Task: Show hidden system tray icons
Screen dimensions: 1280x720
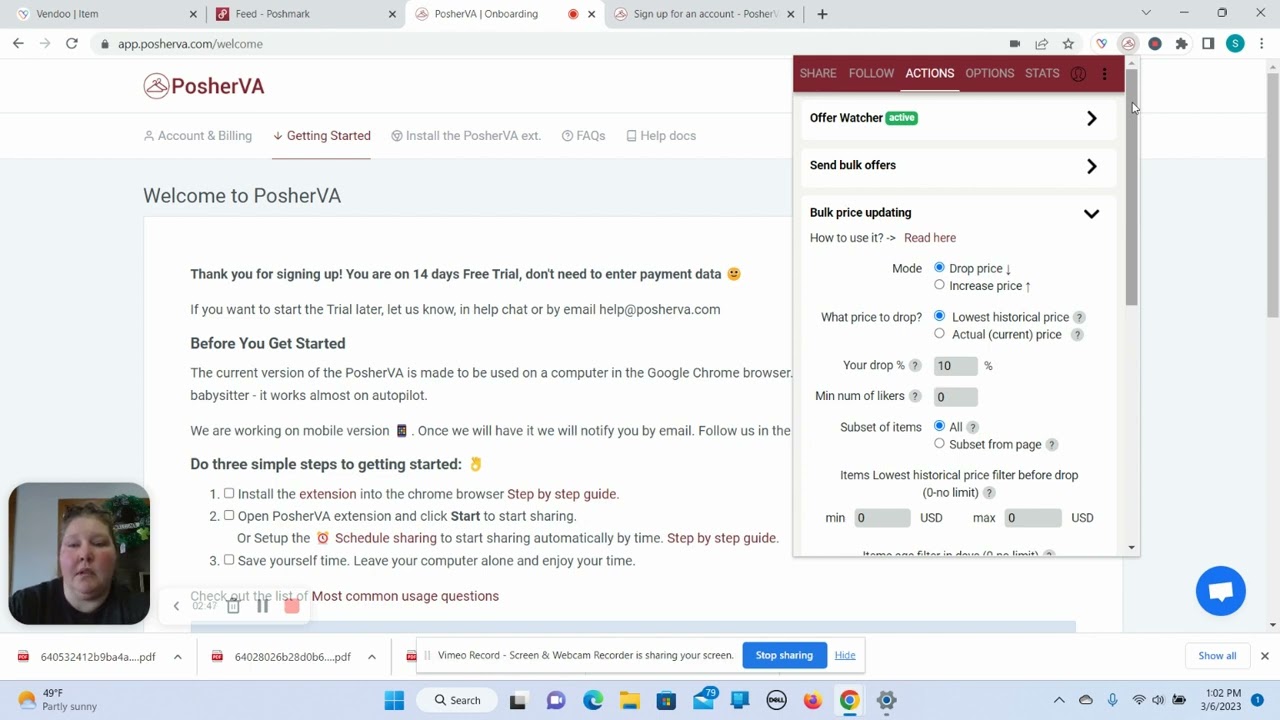Action: (x=1059, y=700)
